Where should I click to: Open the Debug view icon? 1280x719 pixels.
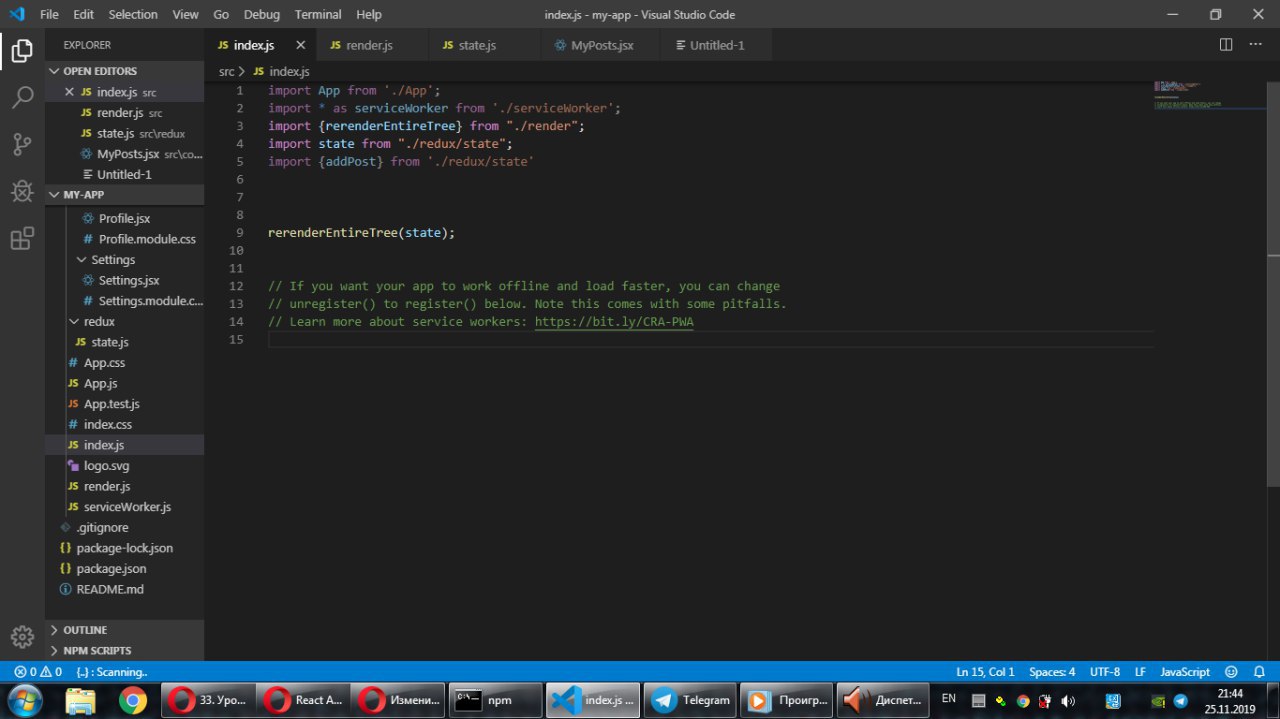[x=22, y=191]
